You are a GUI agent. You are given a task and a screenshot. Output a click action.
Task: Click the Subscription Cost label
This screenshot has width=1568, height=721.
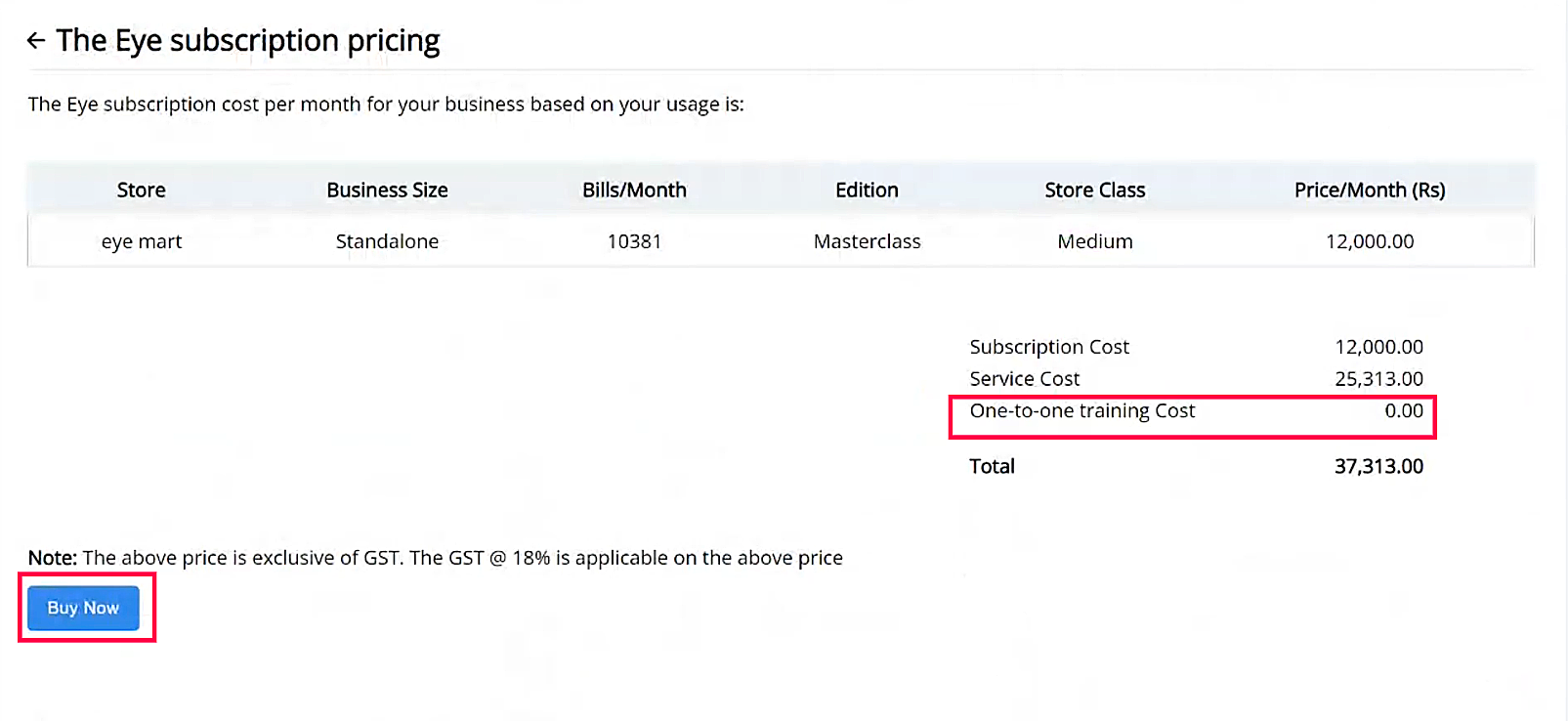point(1048,347)
